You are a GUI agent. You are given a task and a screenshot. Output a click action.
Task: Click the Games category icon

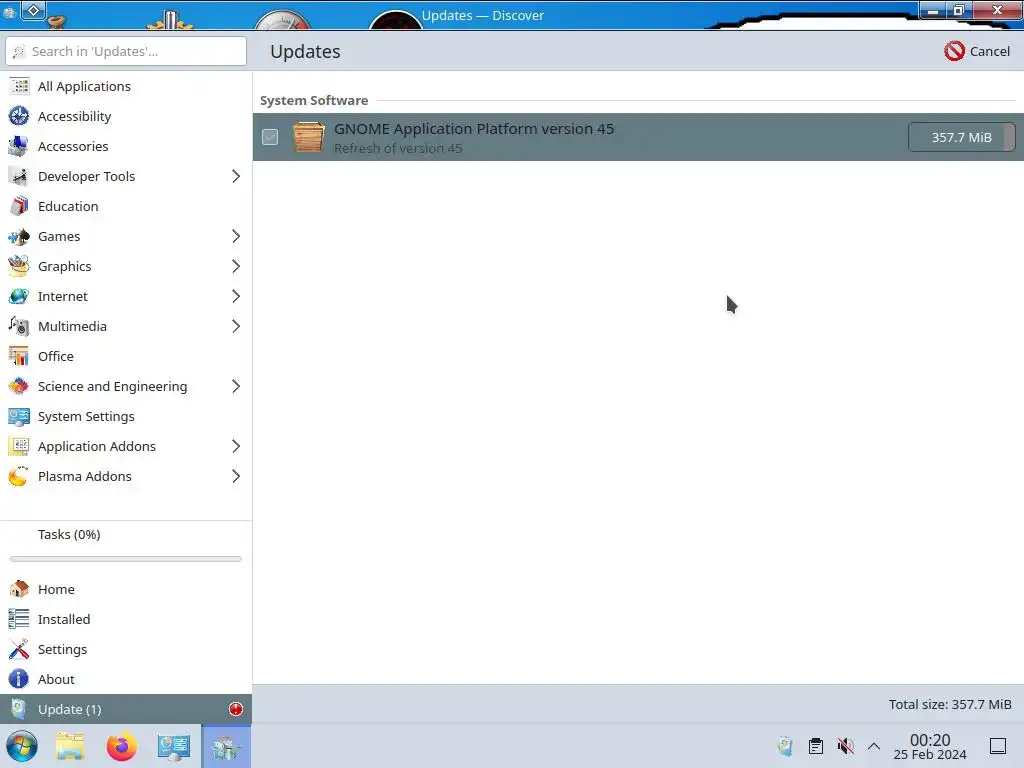click(19, 236)
